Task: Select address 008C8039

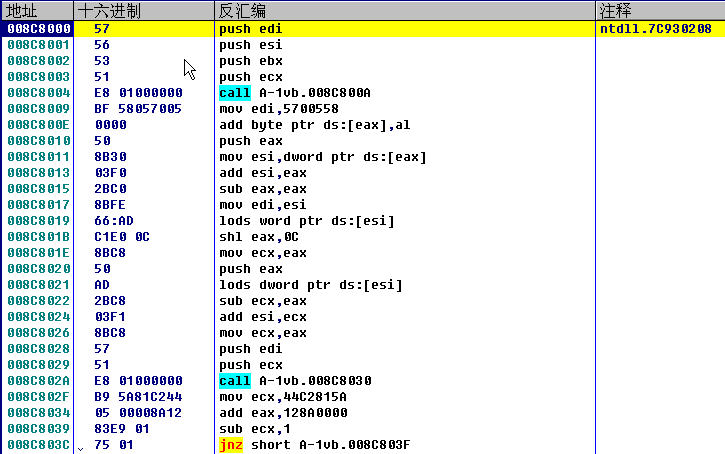Action: (39, 429)
